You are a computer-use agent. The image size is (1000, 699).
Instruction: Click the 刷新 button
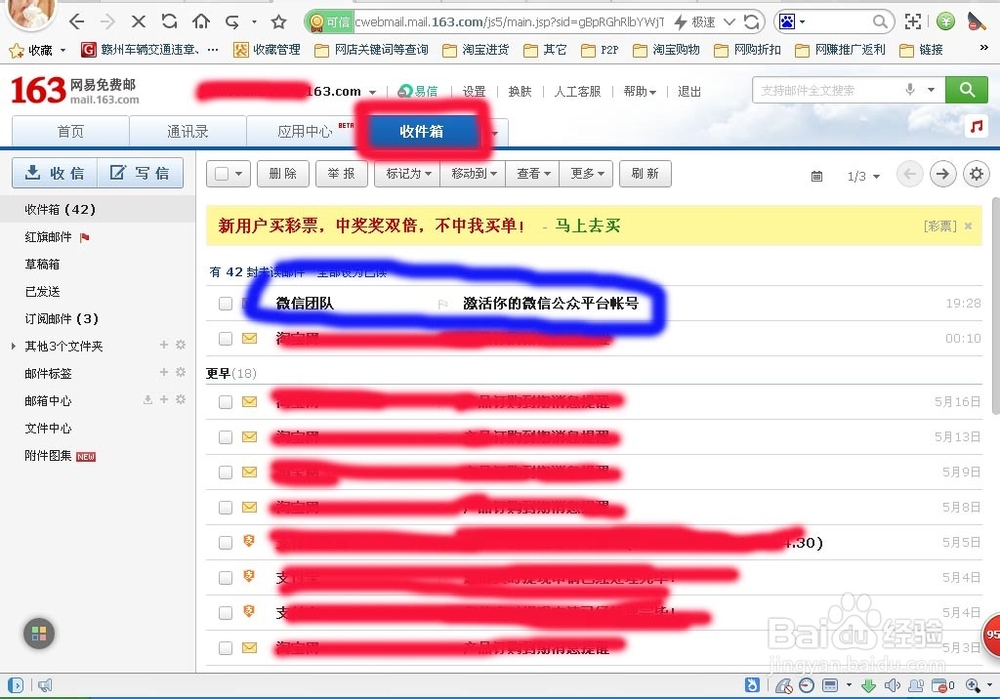click(645, 173)
